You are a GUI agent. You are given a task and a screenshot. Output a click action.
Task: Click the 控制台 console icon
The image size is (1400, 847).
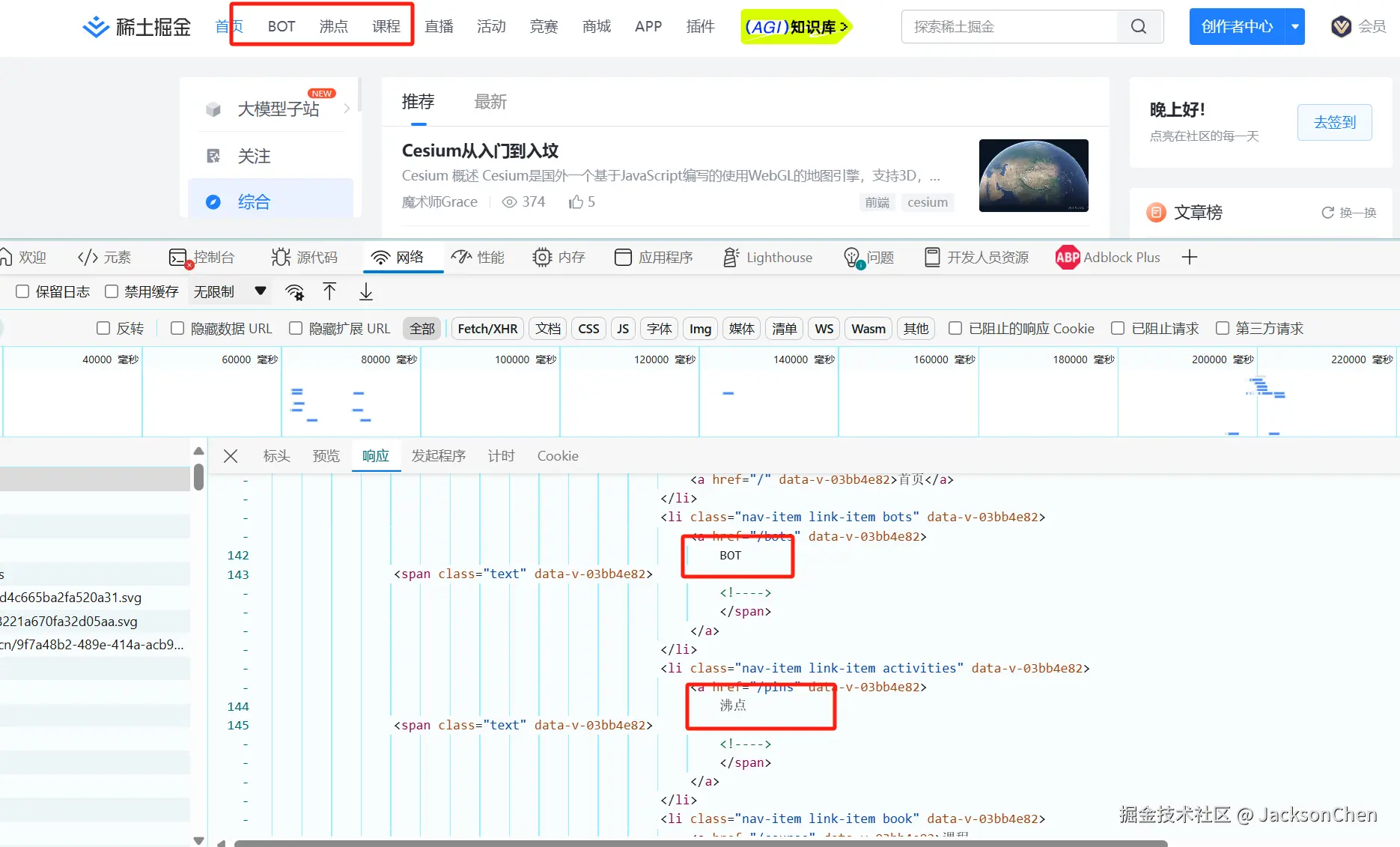pyautogui.click(x=178, y=258)
